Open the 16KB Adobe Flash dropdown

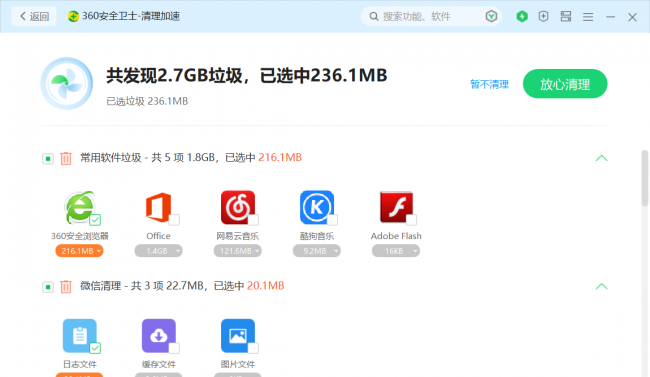396,251
